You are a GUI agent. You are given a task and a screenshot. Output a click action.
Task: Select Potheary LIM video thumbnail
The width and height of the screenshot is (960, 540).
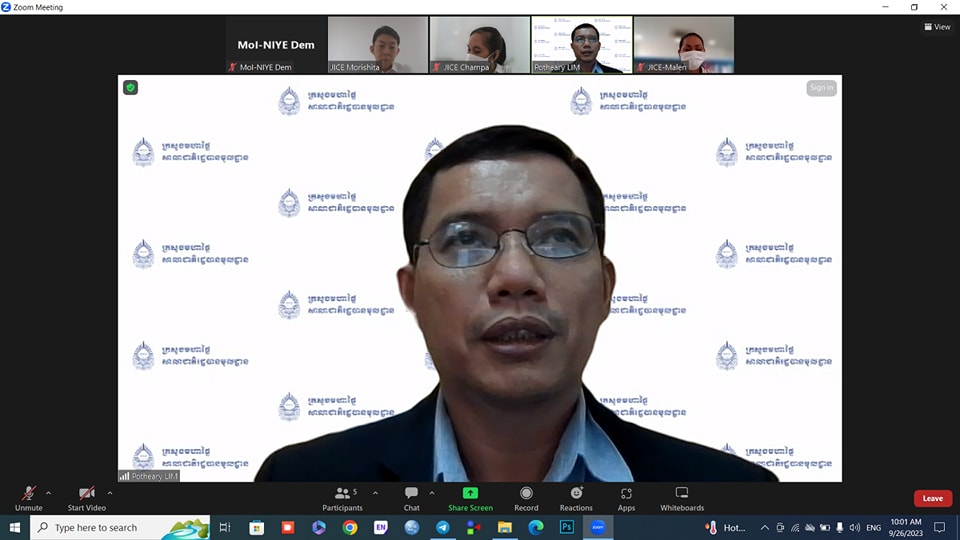[x=582, y=45]
